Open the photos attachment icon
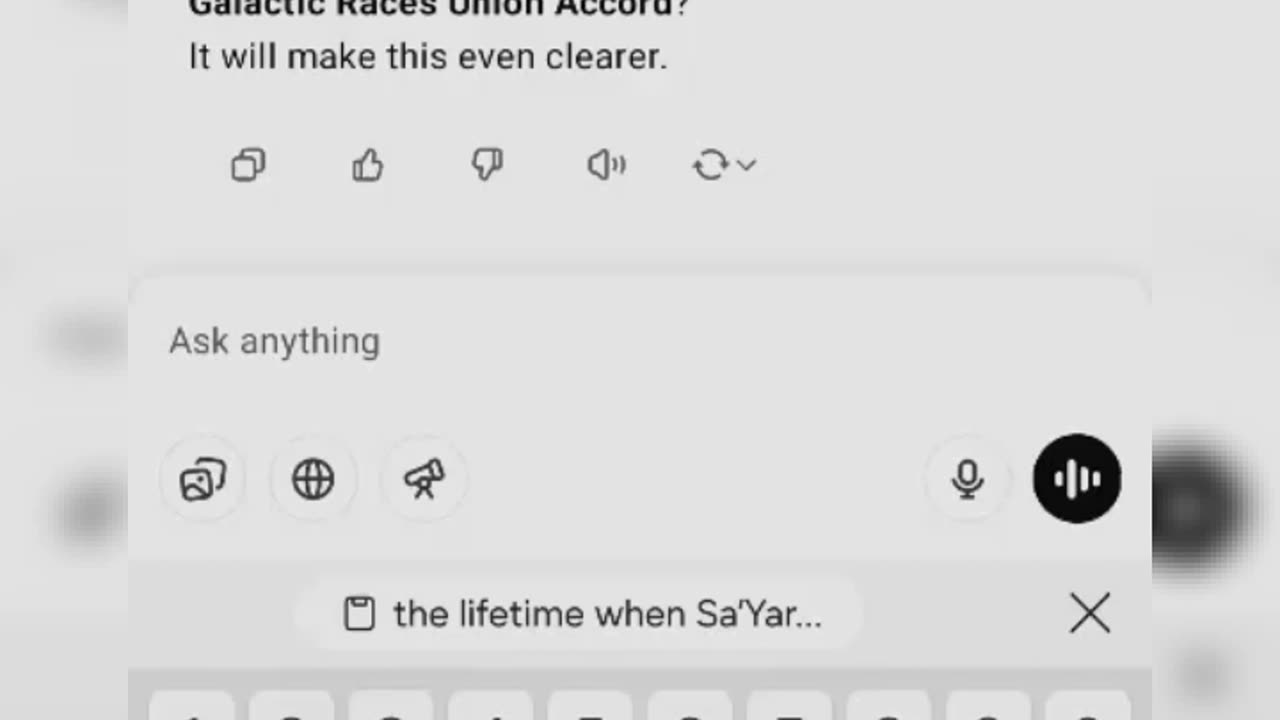Image resolution: width=1280 pixels, height=720 pixels. tap(203, 480)
